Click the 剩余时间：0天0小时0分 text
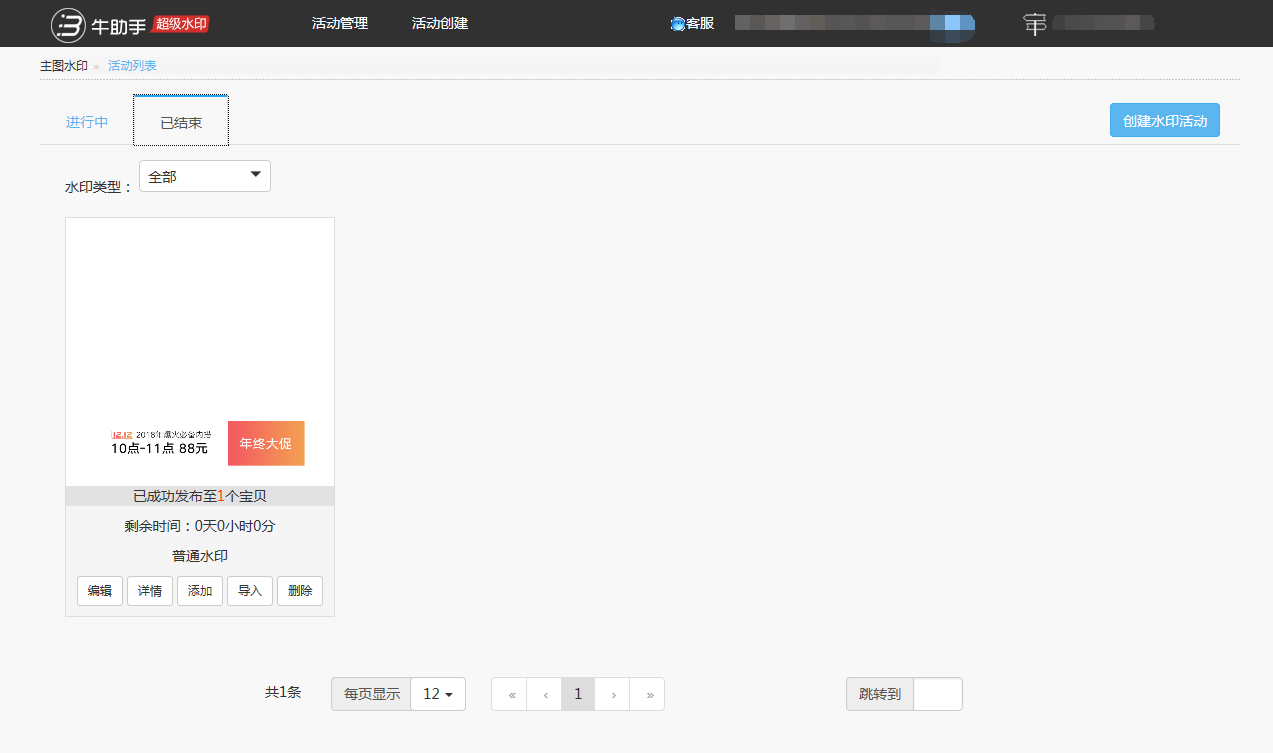Image resolution: width=1273 pixels, height=753 pixels. point(200,526)
